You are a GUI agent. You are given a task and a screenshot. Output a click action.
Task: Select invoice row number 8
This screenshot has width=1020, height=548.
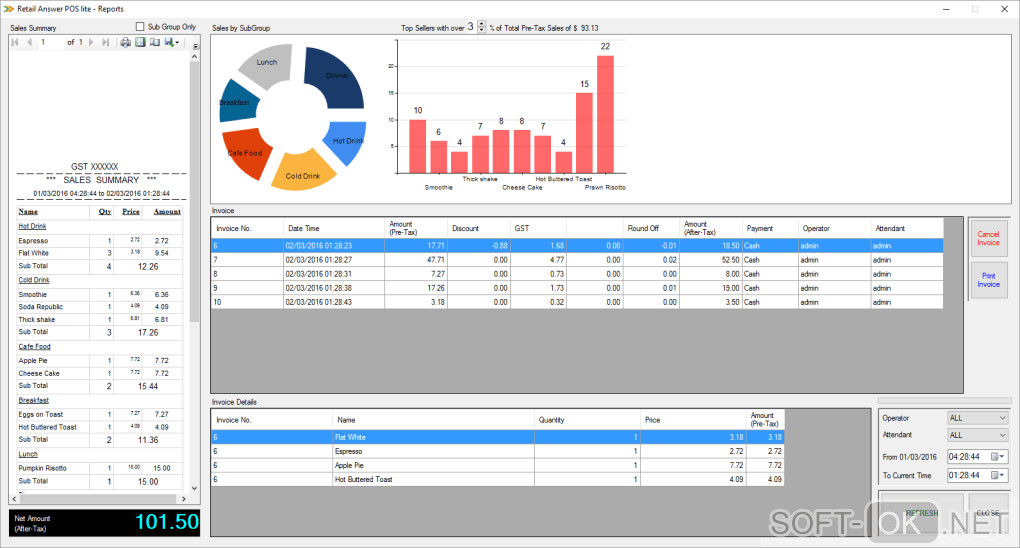click(x=577, y=274)
